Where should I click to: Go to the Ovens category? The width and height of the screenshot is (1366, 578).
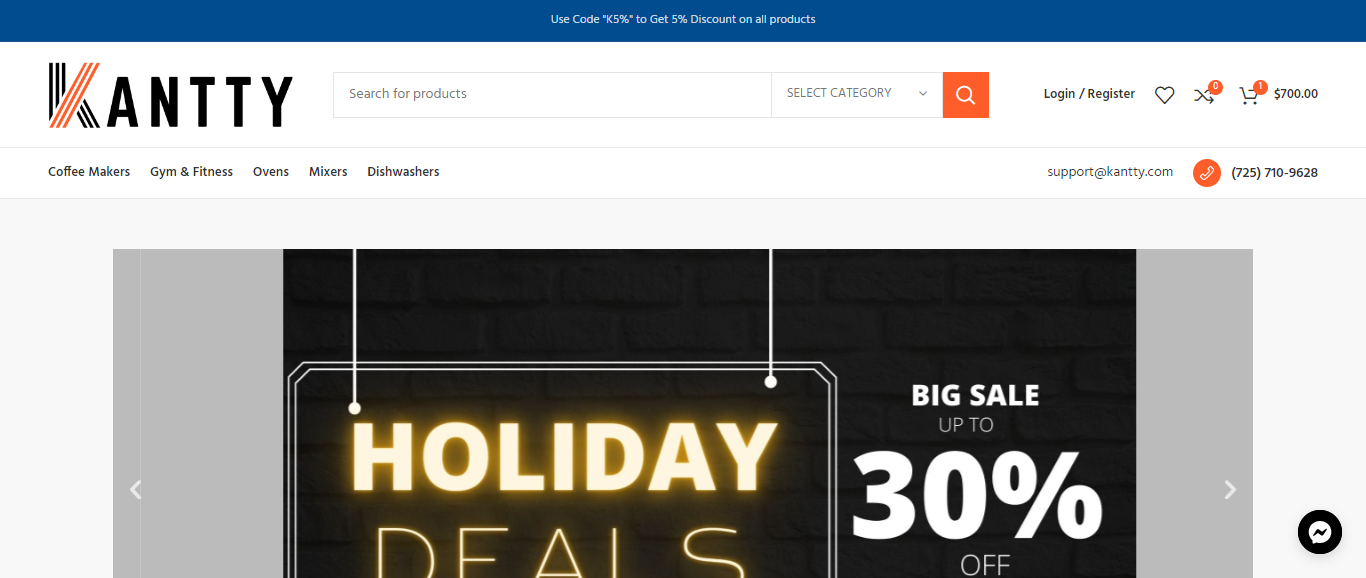pos(270,172)
